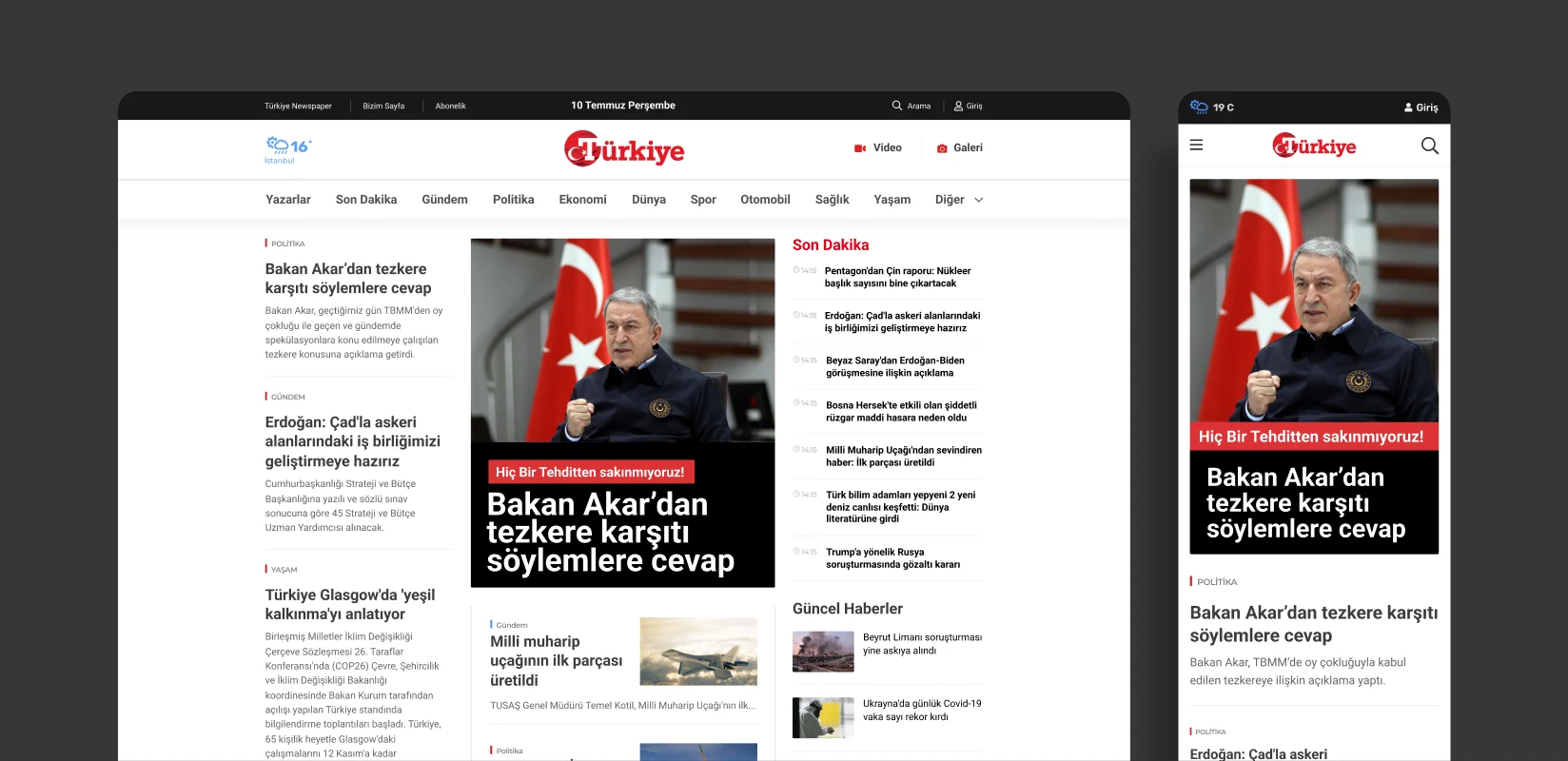Open headline 'Erdoğan: Çad'la askeri alanlarındaki' in left column

click(x=353, y=441)
